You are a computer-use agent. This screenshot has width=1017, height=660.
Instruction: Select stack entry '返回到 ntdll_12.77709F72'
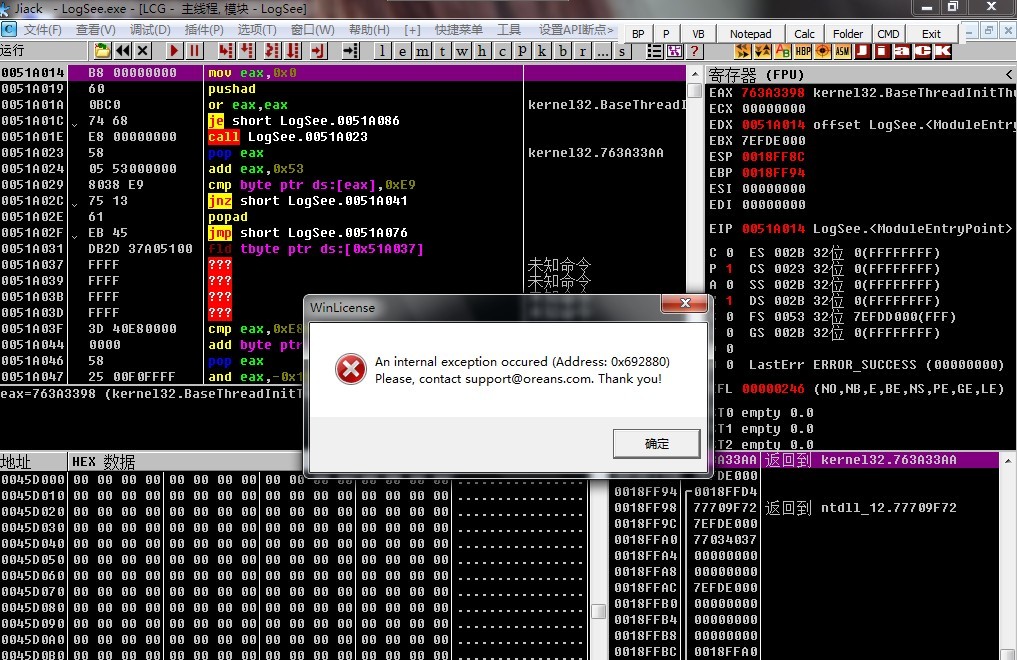pos(860,508)
